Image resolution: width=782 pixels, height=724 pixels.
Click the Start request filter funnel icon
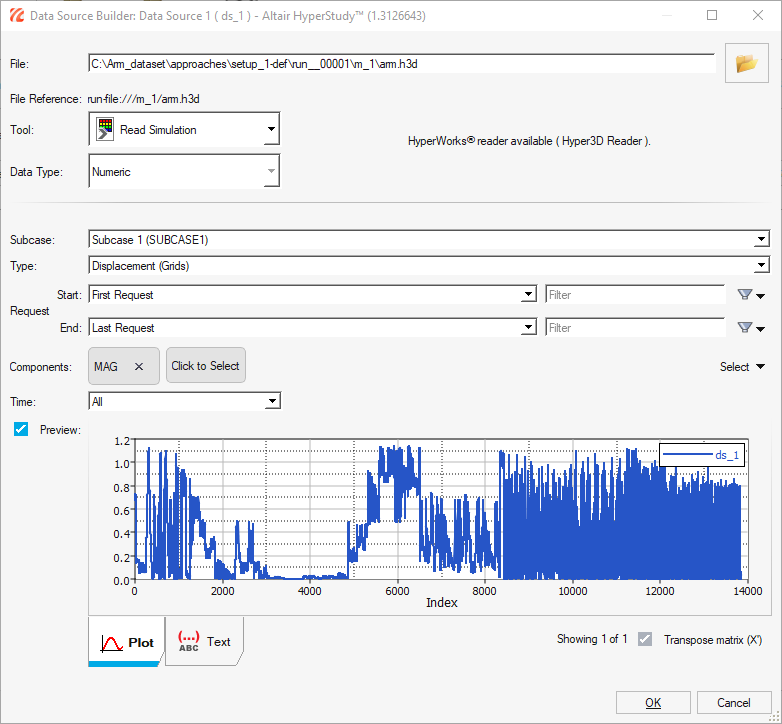point(745,295)
